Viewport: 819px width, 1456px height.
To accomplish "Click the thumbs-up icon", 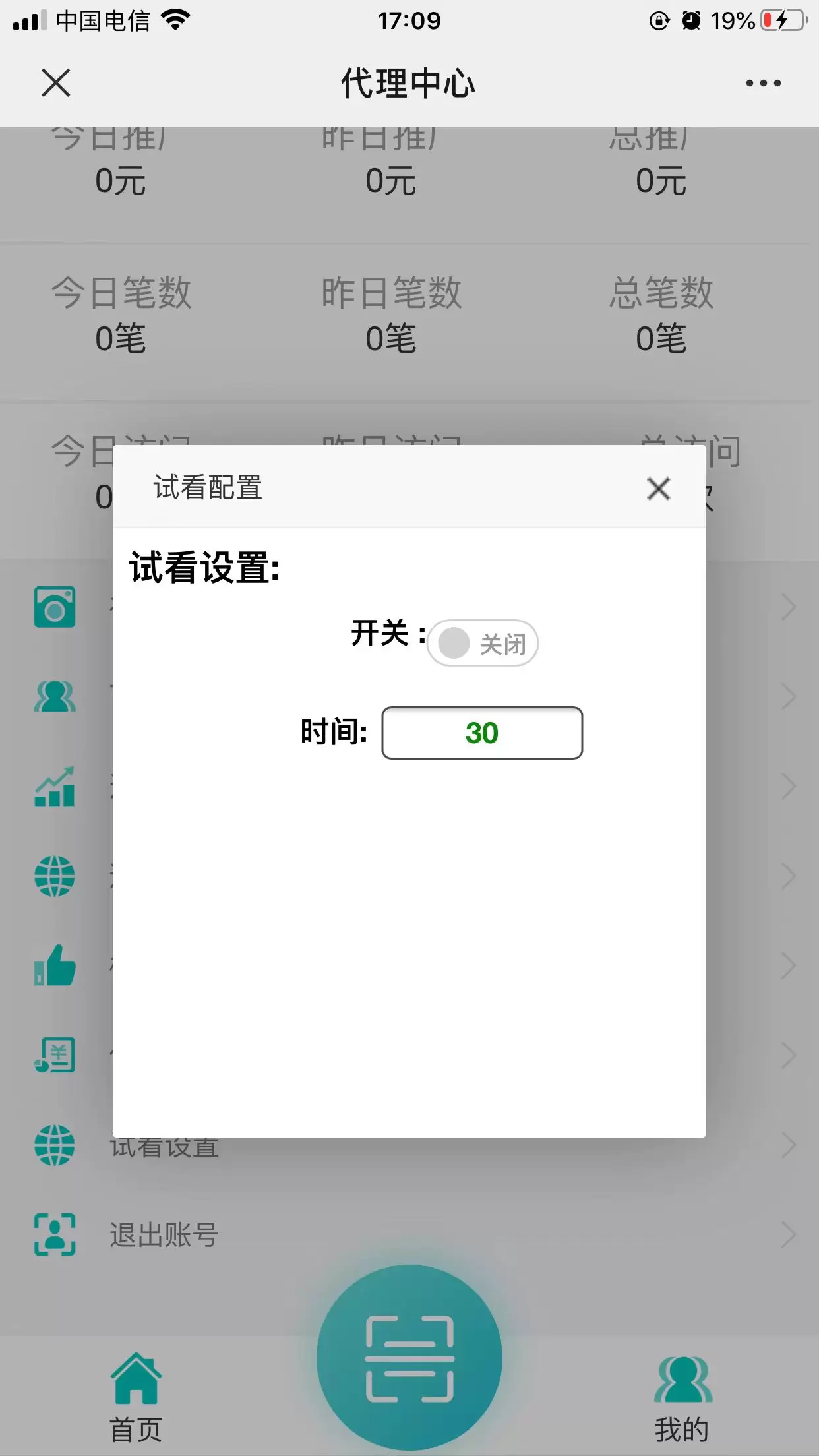I will (55, 965).
